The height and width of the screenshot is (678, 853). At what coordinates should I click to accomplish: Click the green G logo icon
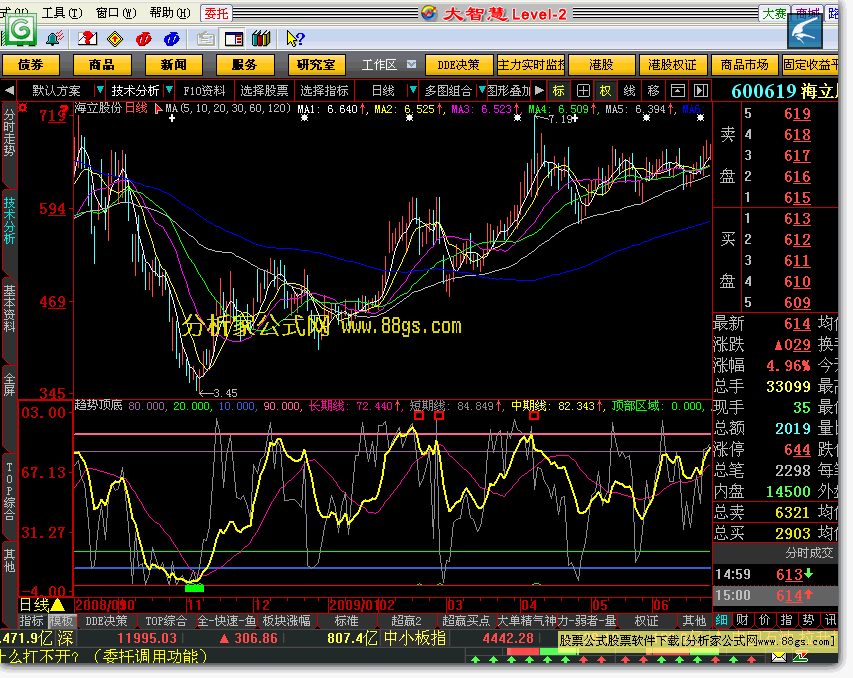coord(22,29)
